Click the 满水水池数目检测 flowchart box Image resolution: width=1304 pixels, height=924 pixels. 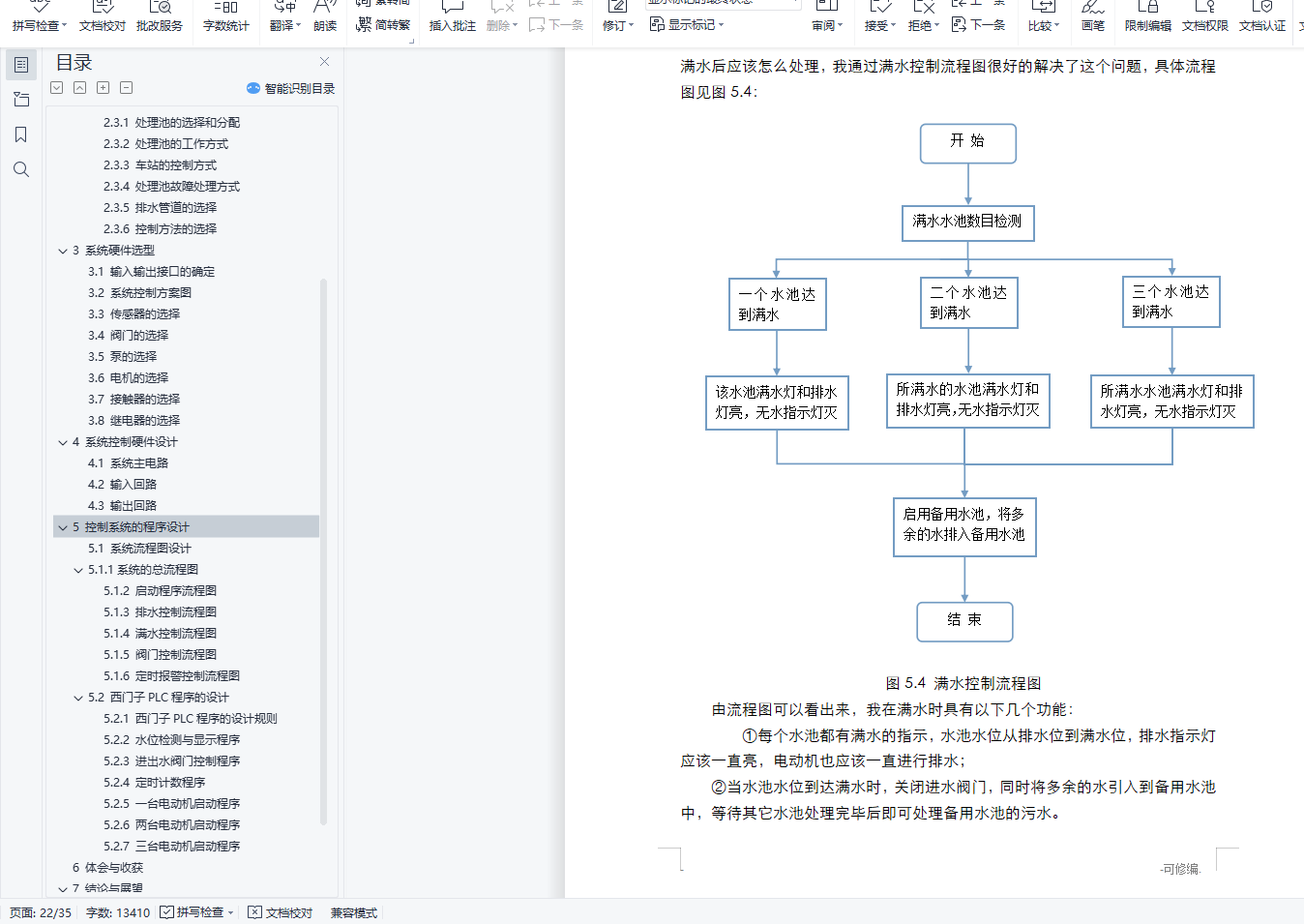tap(967, 223)
